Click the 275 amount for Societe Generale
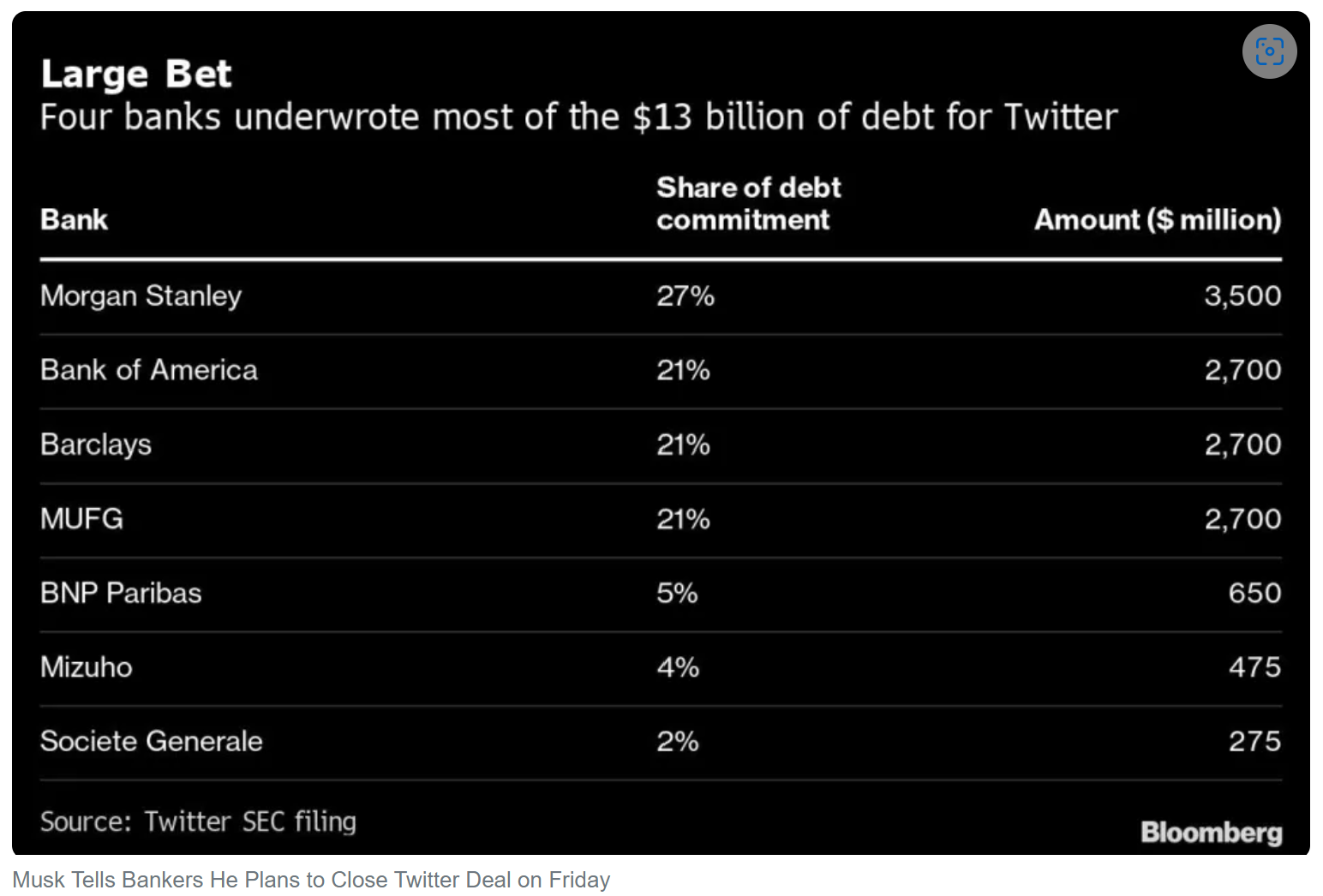 tap(1255, 742)
